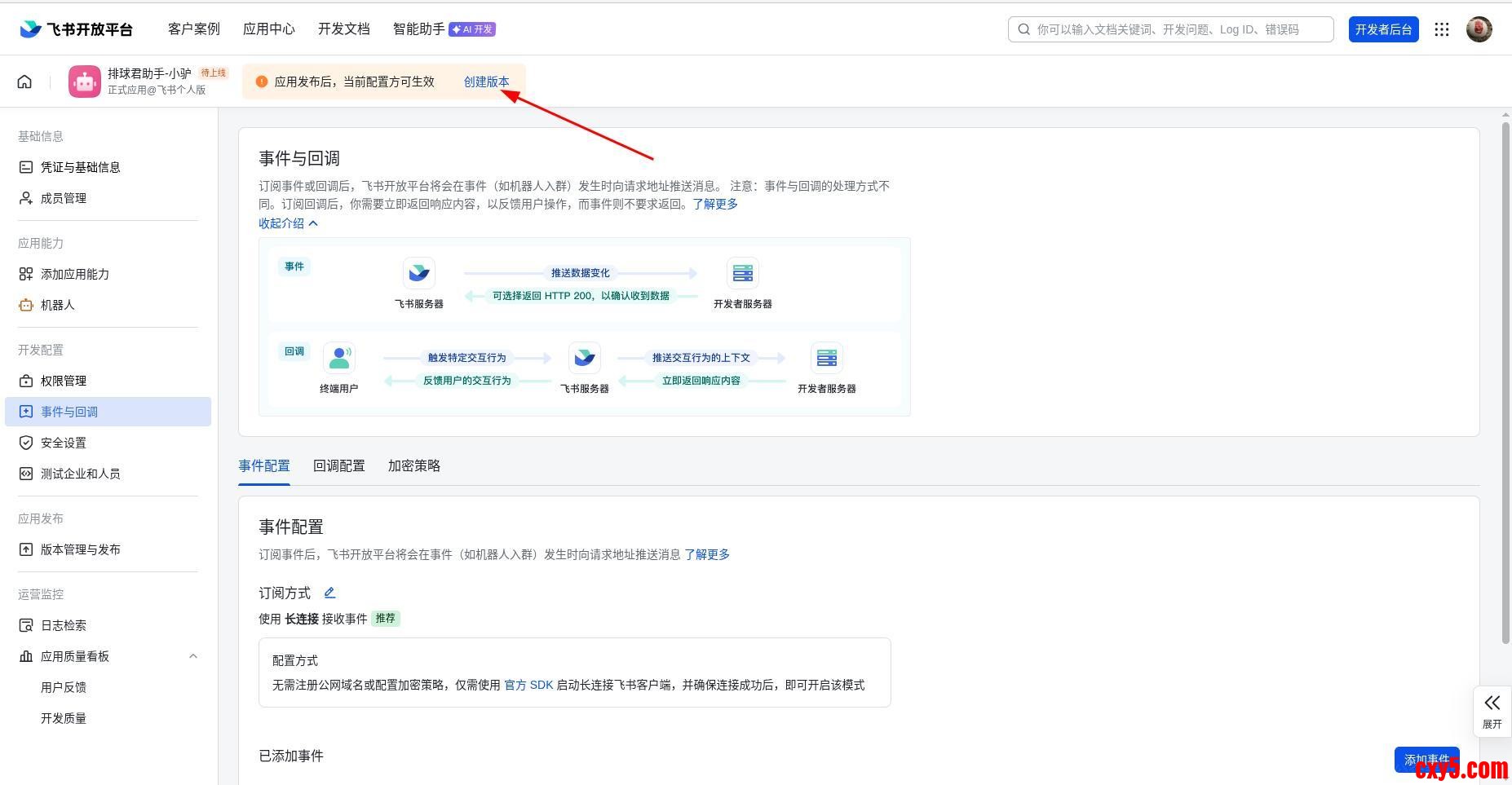The height and width of the screenshot is (785, 1512).
Task: Click the 版本管理与发布 sidebar icon
Action: click(26, 549)
